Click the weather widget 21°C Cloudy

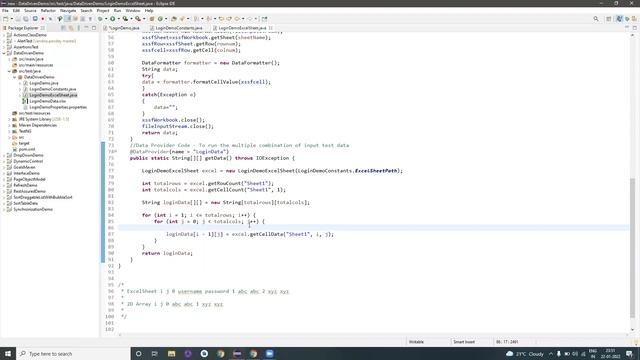[x=525, y=354]
